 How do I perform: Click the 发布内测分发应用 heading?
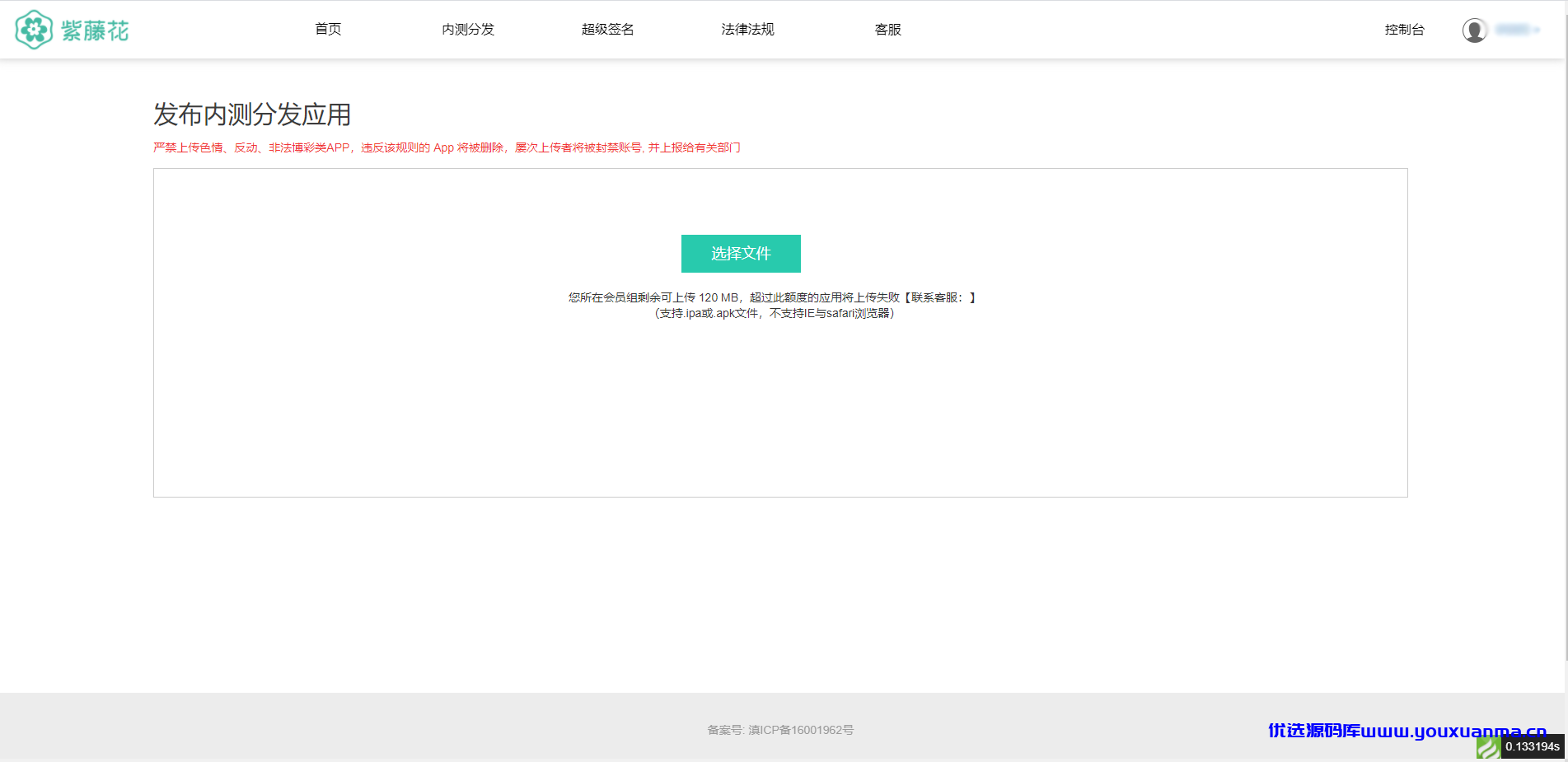(x=252, y=115)
